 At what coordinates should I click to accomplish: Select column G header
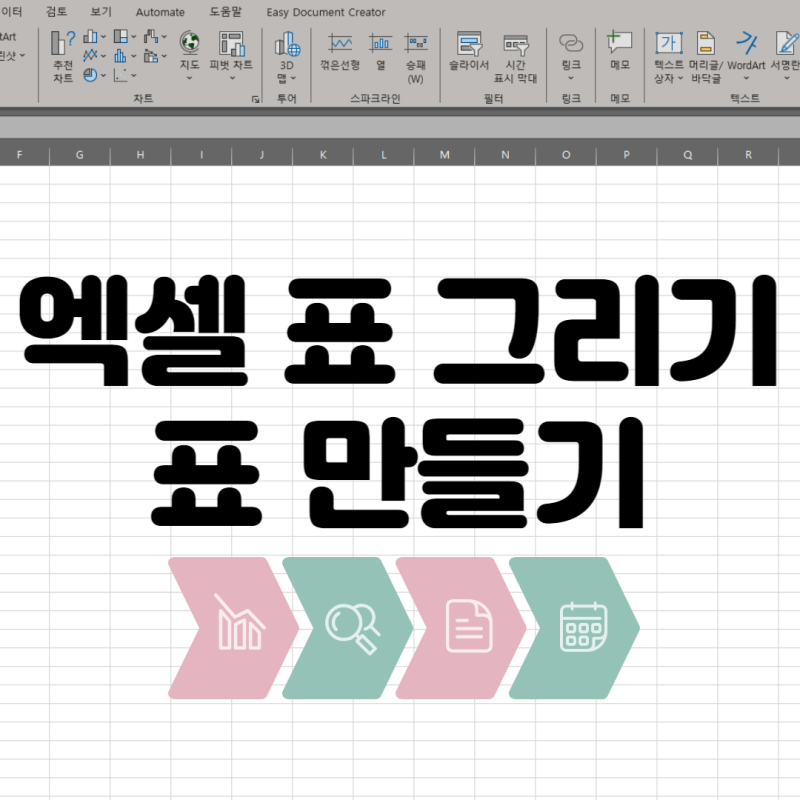pos(80,154)
